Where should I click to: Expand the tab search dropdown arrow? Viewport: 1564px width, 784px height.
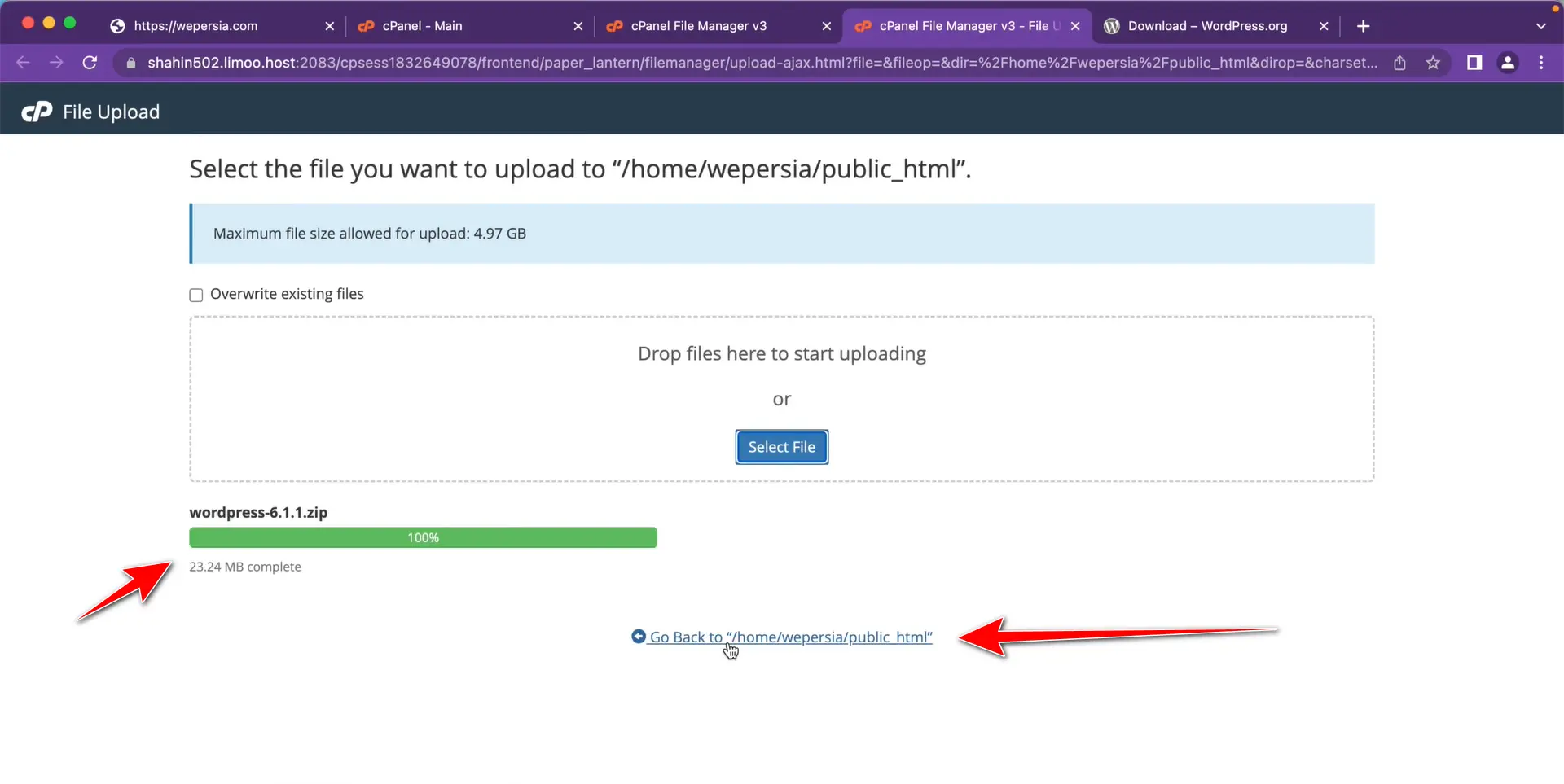pos(1540,26)
